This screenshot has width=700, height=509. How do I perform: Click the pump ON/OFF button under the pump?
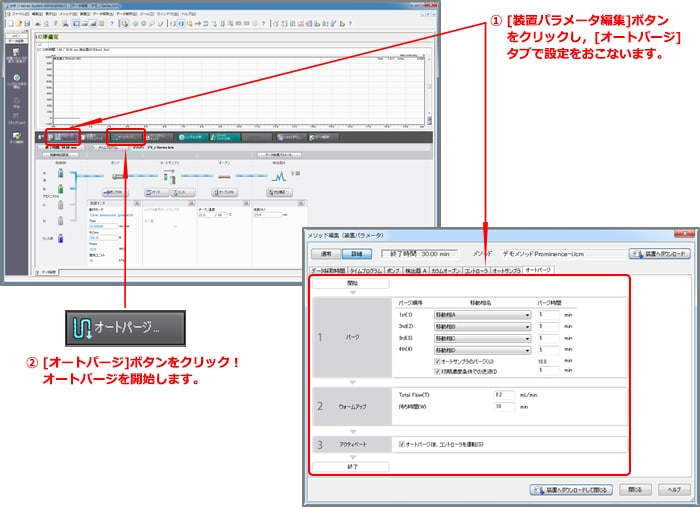tap(115, 192)
